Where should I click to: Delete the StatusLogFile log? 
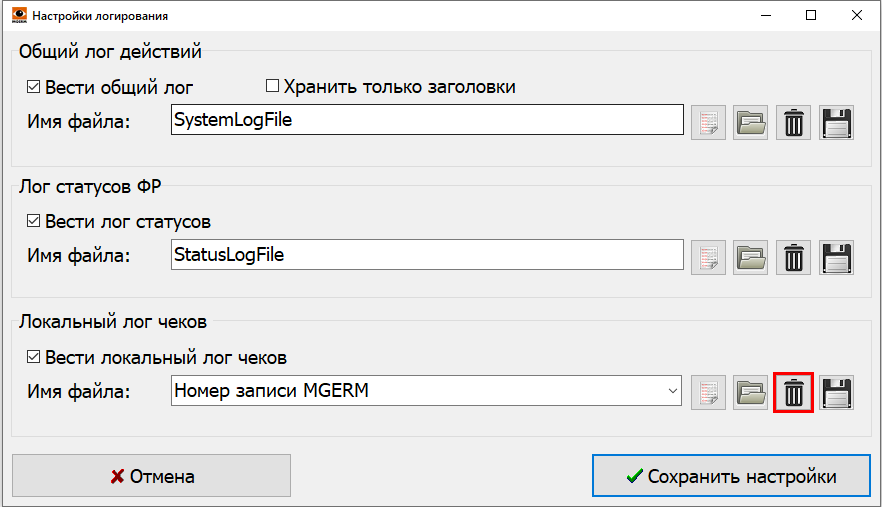[x=794, y=256]
